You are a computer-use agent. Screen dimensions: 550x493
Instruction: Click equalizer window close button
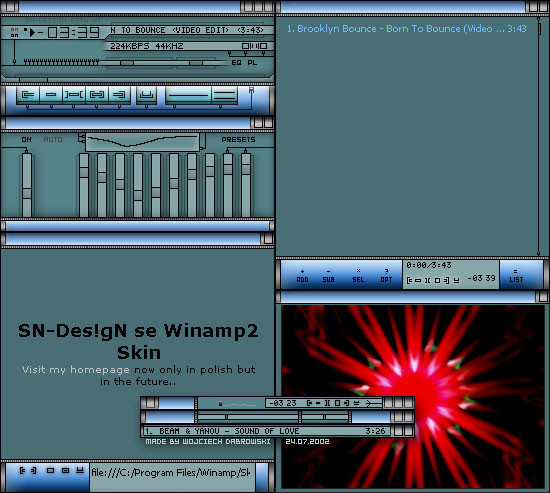point(268,122)
